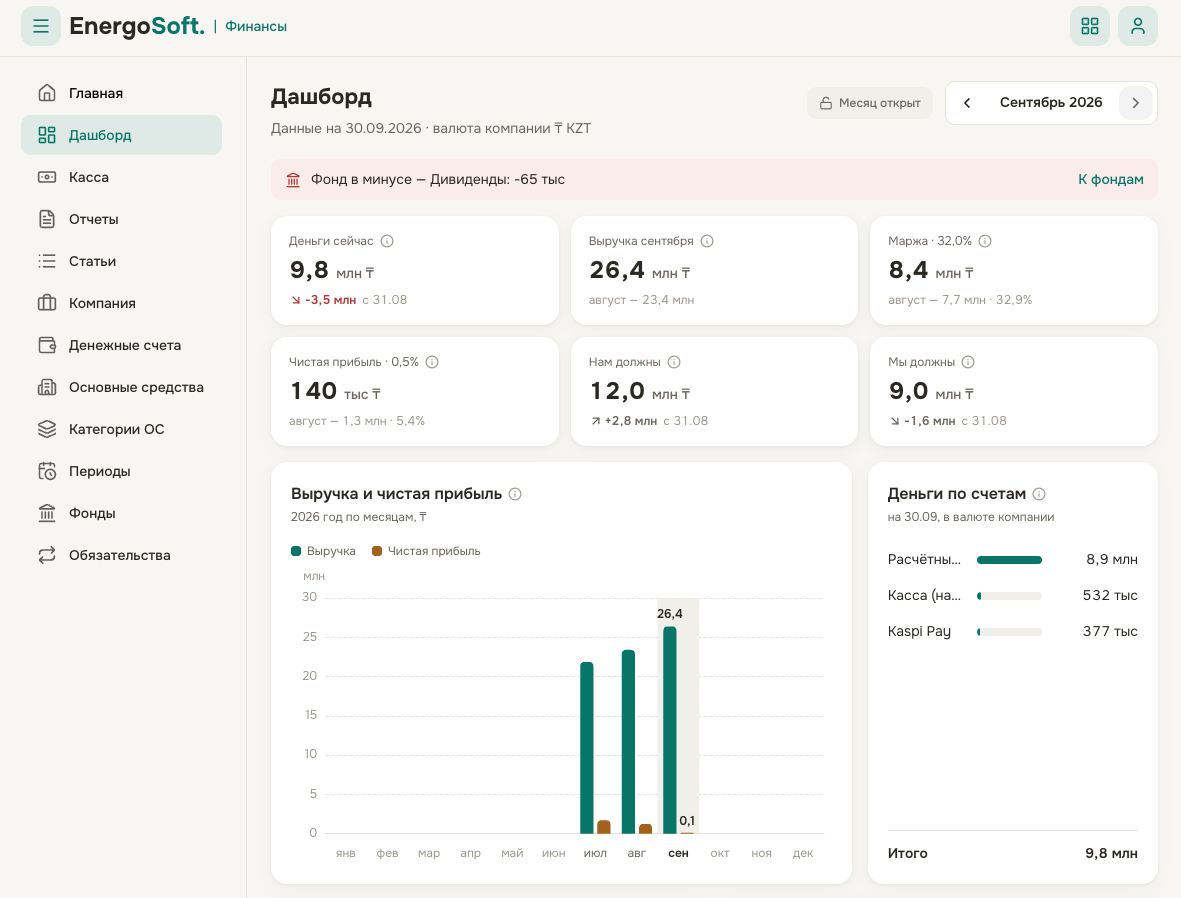
Task: Select Дашборд in the sidebar
Action: [121, 135]
